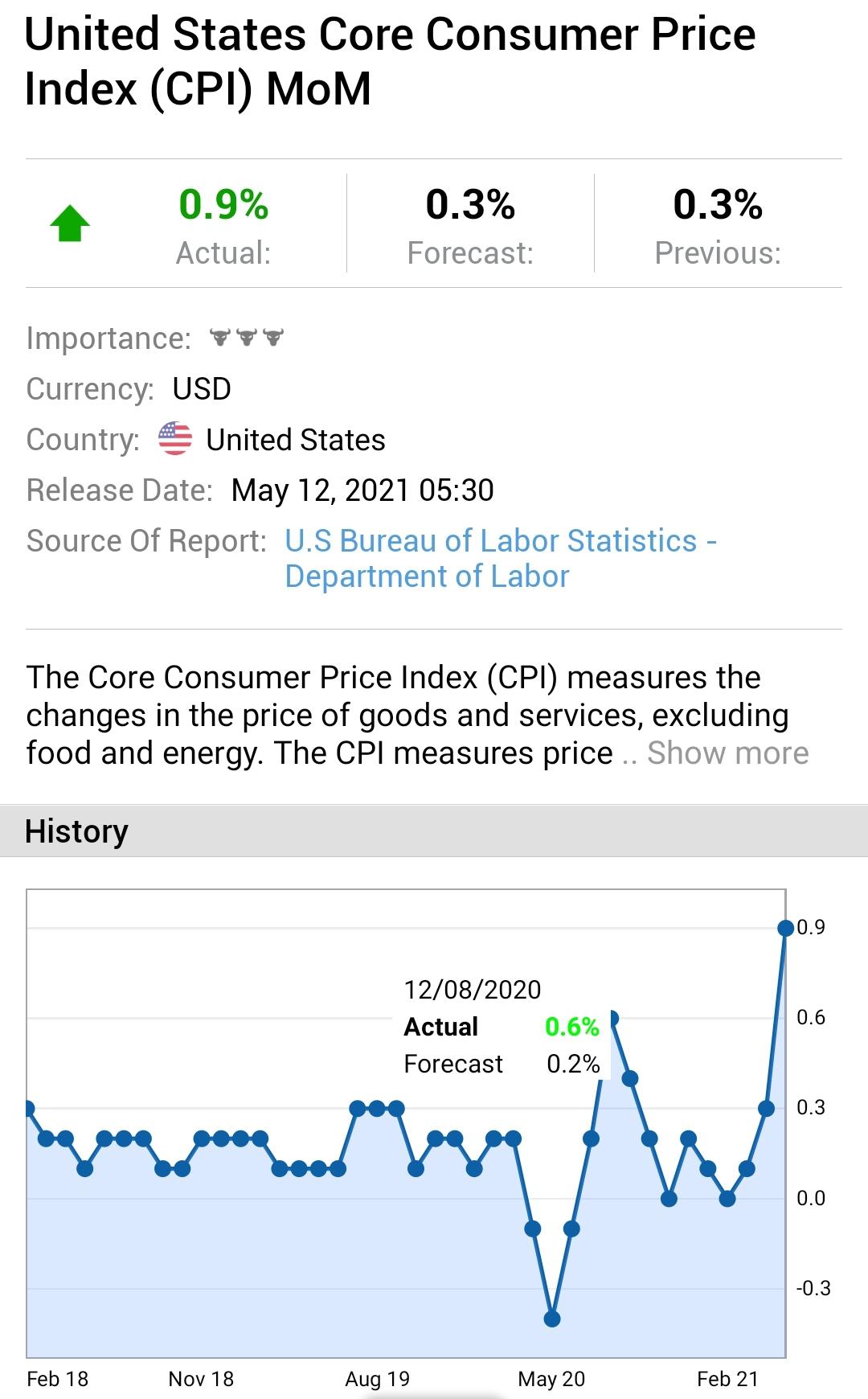Click the Release Date value
This screenshot has height=1399, width=868.
pyautogui.click(x=362, y=490)
